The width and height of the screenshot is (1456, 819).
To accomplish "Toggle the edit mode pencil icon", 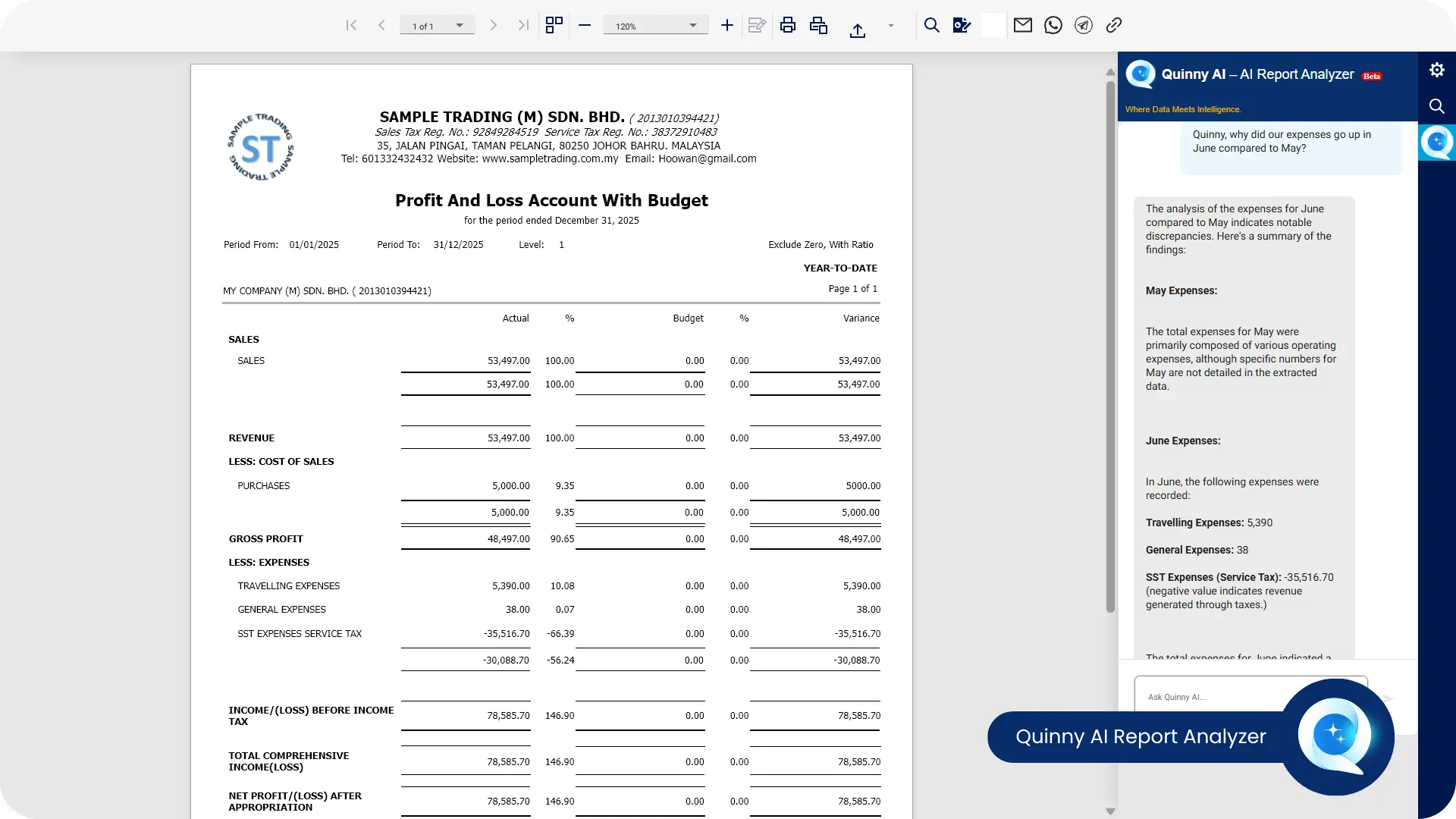I will point(757,25).
